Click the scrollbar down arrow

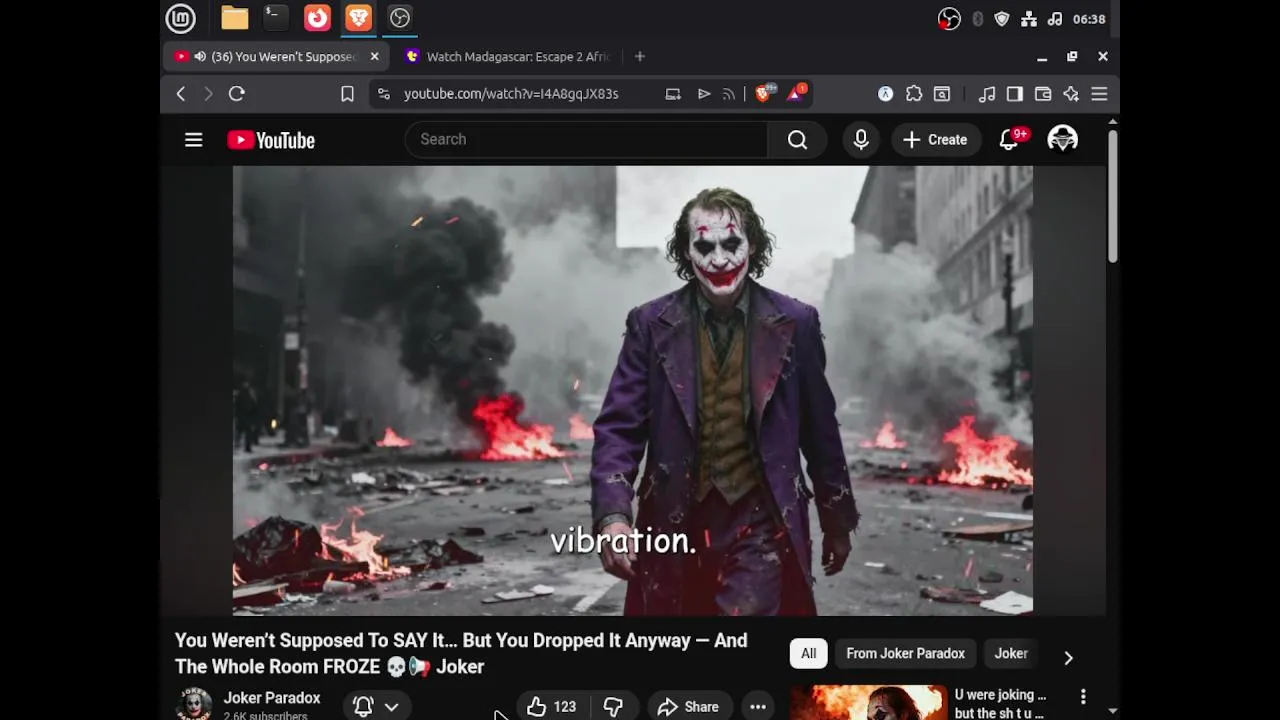pos(1112,711)
